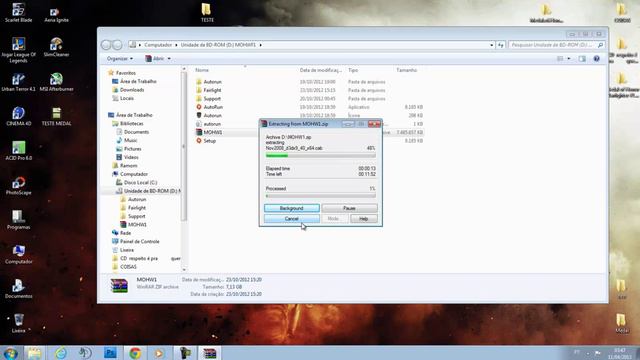Sort by the Tamanho column header
Viewport: 640px width, 360px height.
coord(407,70)
